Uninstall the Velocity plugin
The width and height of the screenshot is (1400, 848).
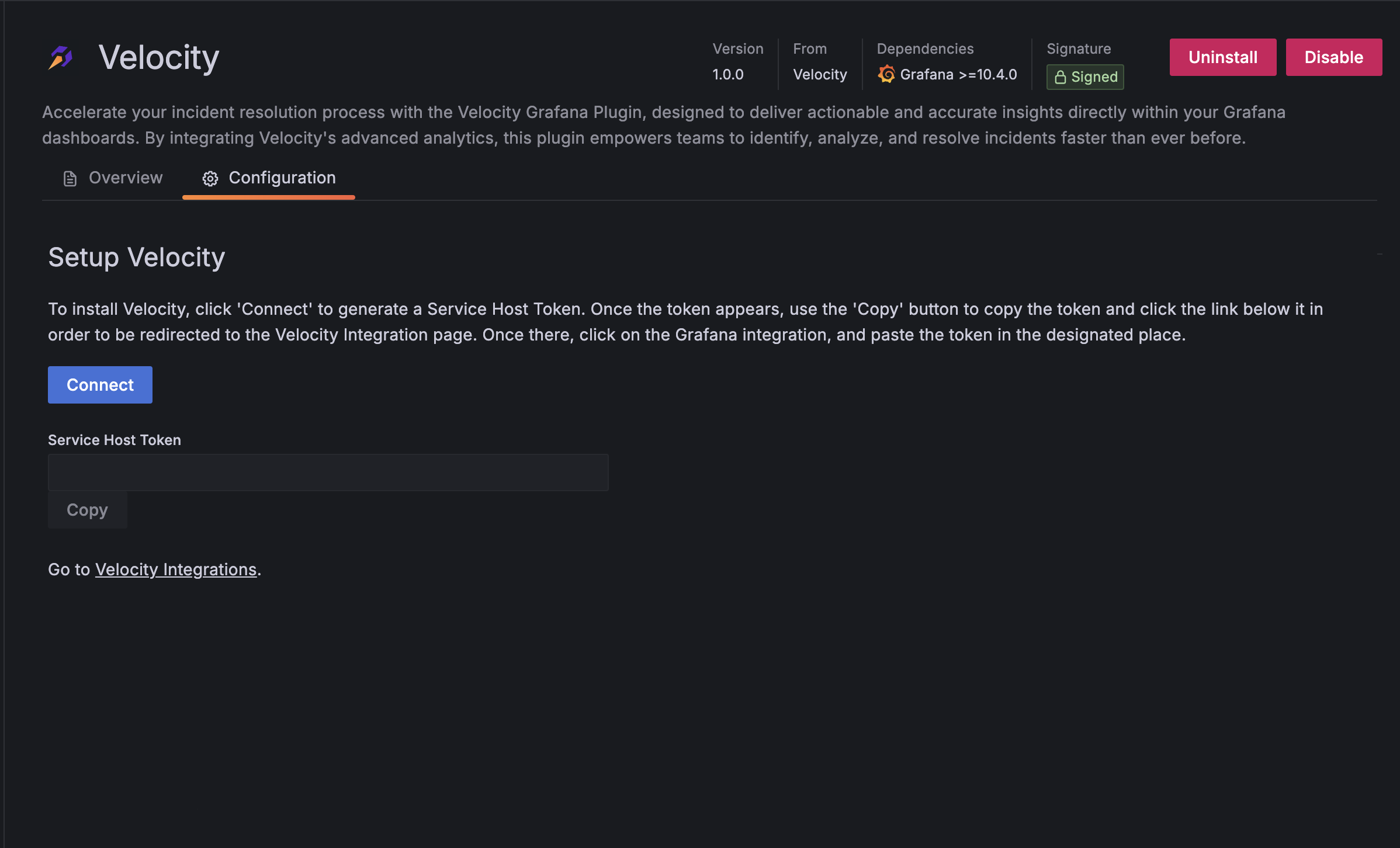click(1223, 57)
